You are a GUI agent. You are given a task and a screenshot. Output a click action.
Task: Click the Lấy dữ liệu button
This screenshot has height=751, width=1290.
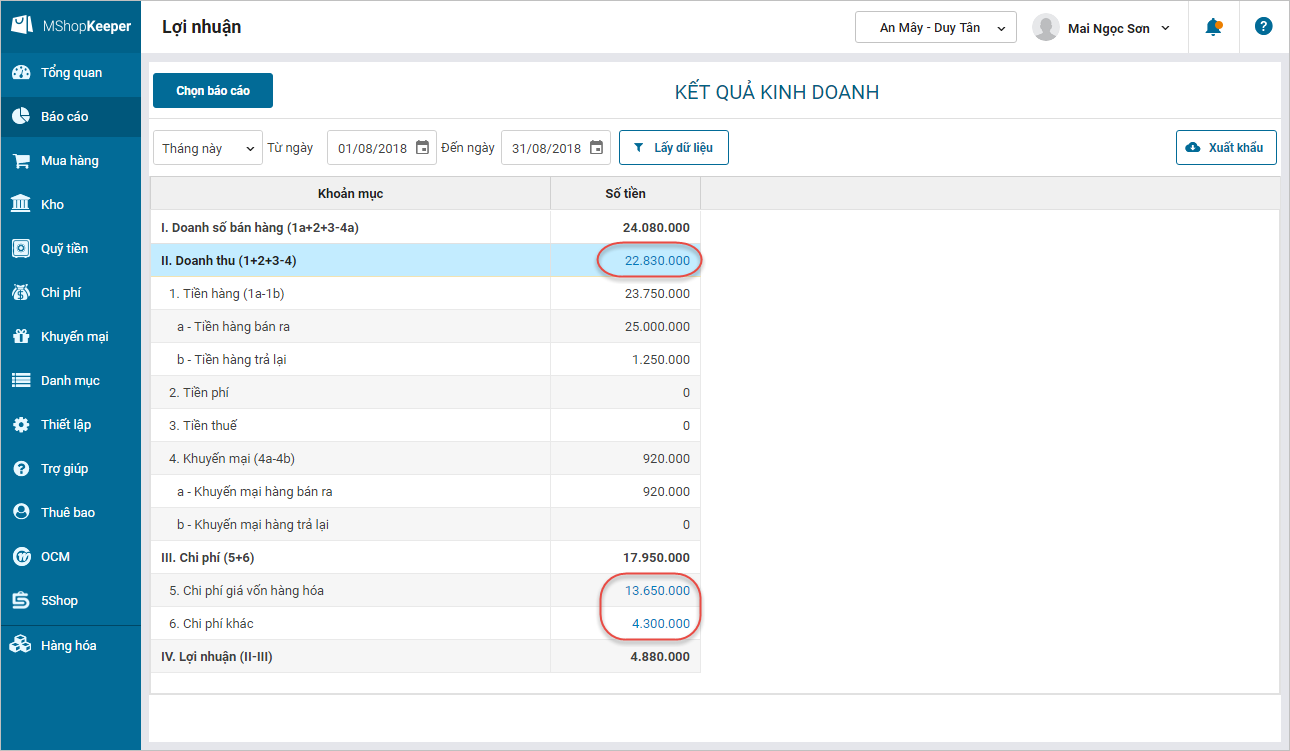(674, 148)
